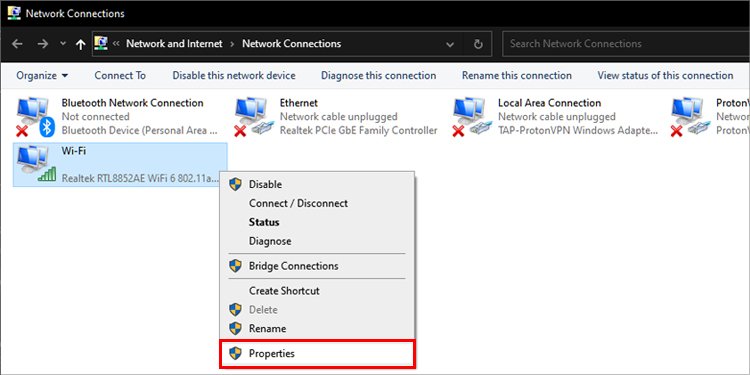Select the Wi-Fi adapter icon
The image size is (750, 375).
tap(36, 165)
